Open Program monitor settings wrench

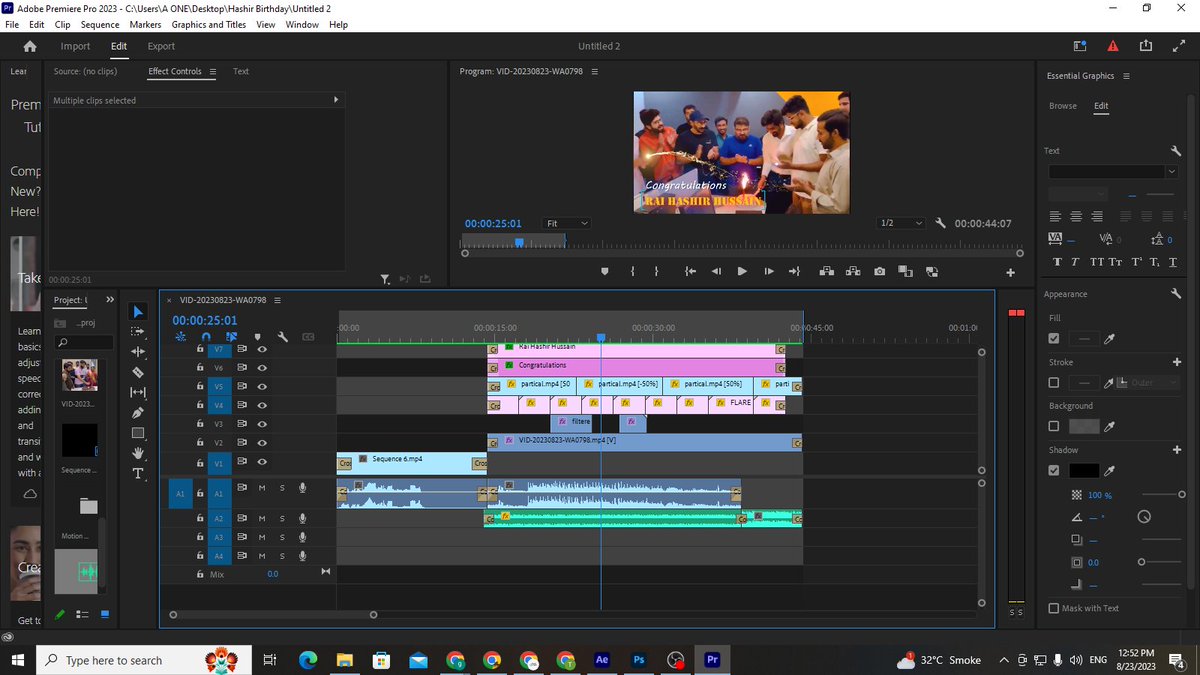[x=939, y=223]
